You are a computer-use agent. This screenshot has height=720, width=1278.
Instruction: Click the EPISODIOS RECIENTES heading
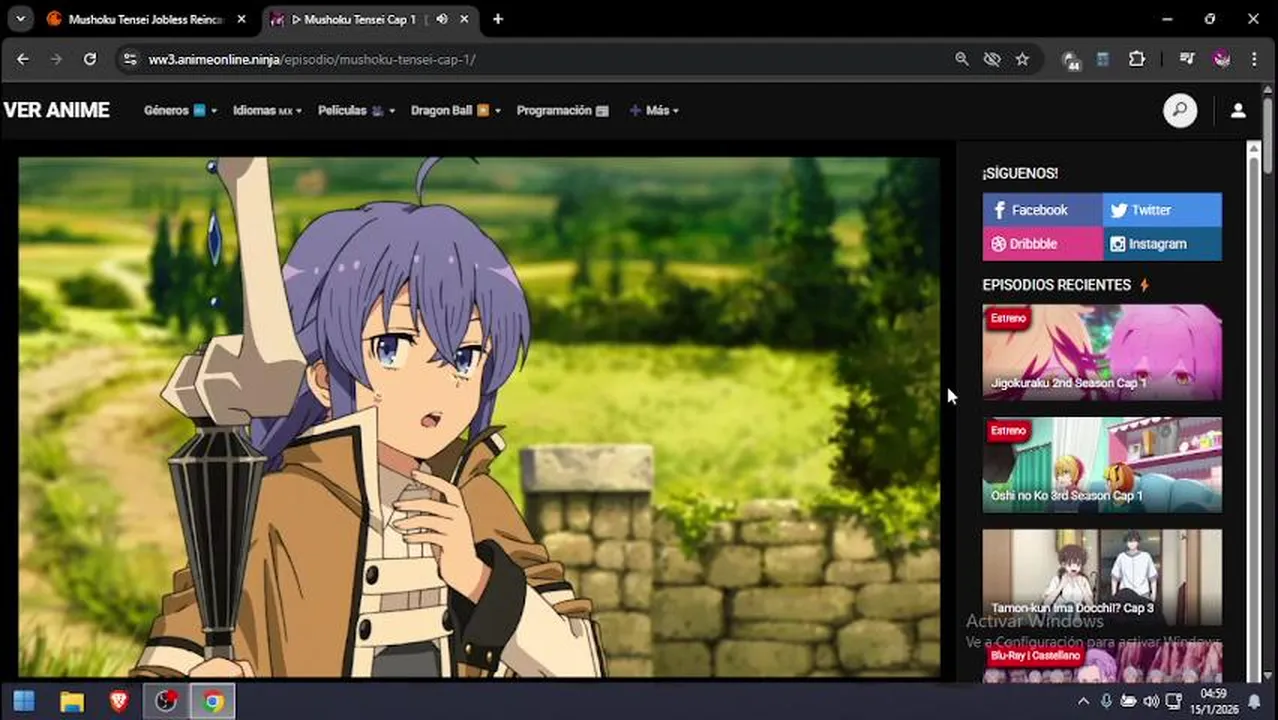coord(1056,285)
